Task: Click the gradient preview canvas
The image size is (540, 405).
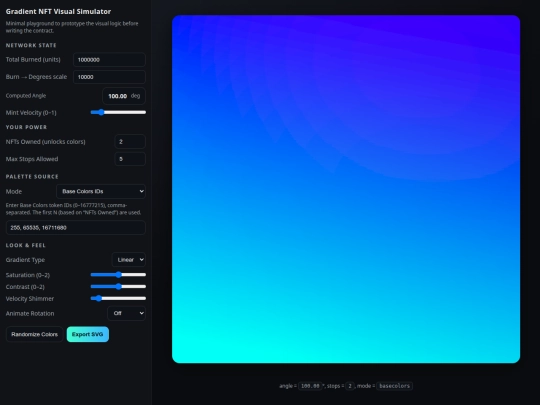Action: [346, 189]
